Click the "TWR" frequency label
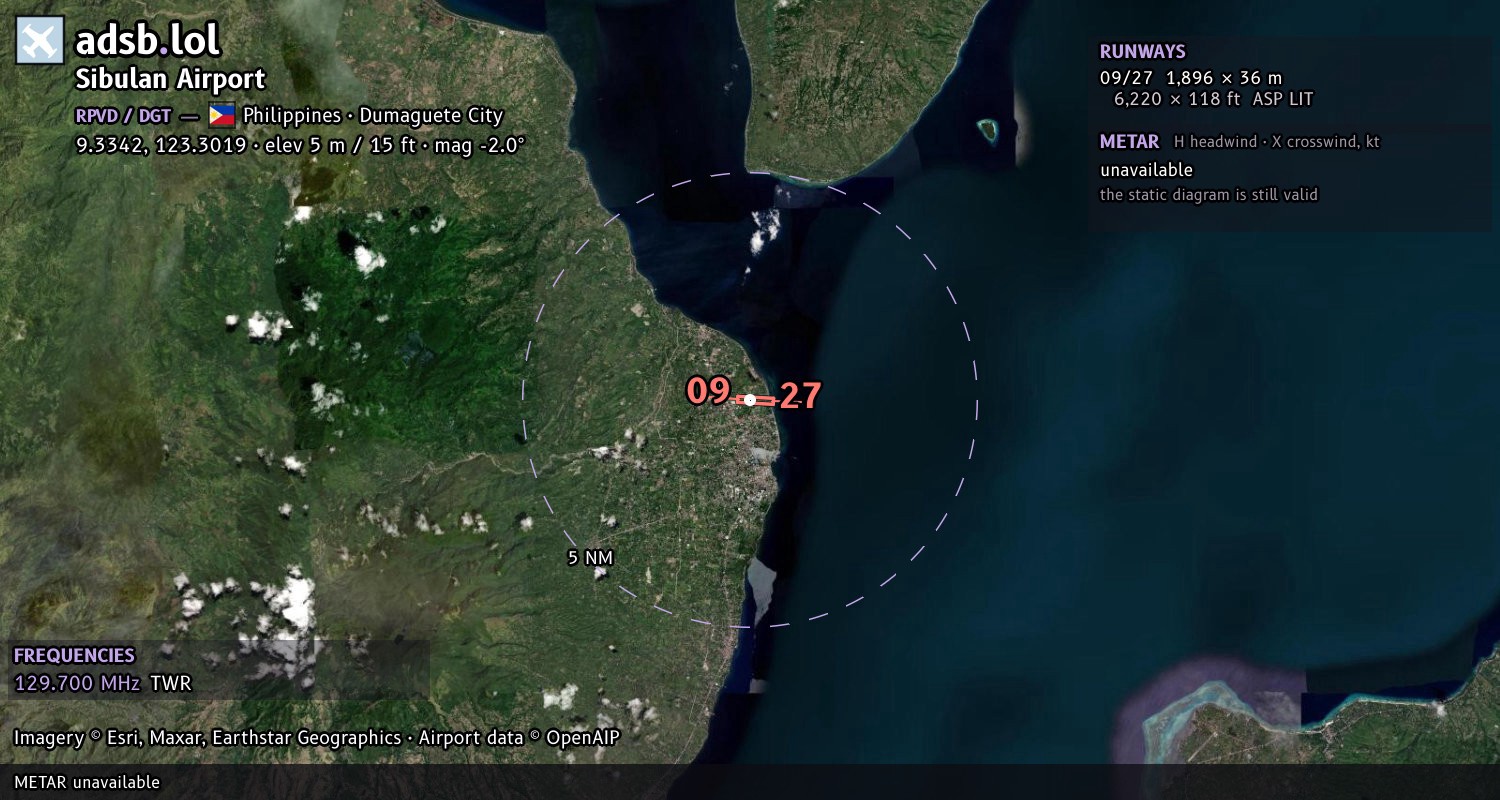This screenshot has height=800, width=1500. (x=171, y=684)
